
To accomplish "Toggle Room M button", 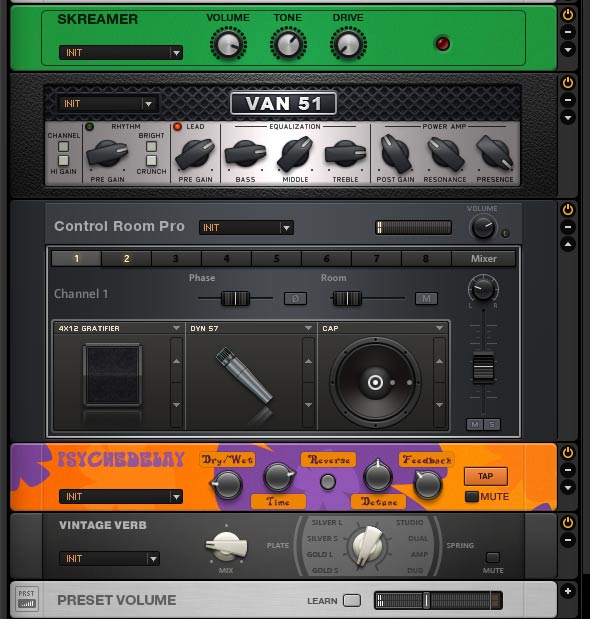I will [x=426, y=298].
